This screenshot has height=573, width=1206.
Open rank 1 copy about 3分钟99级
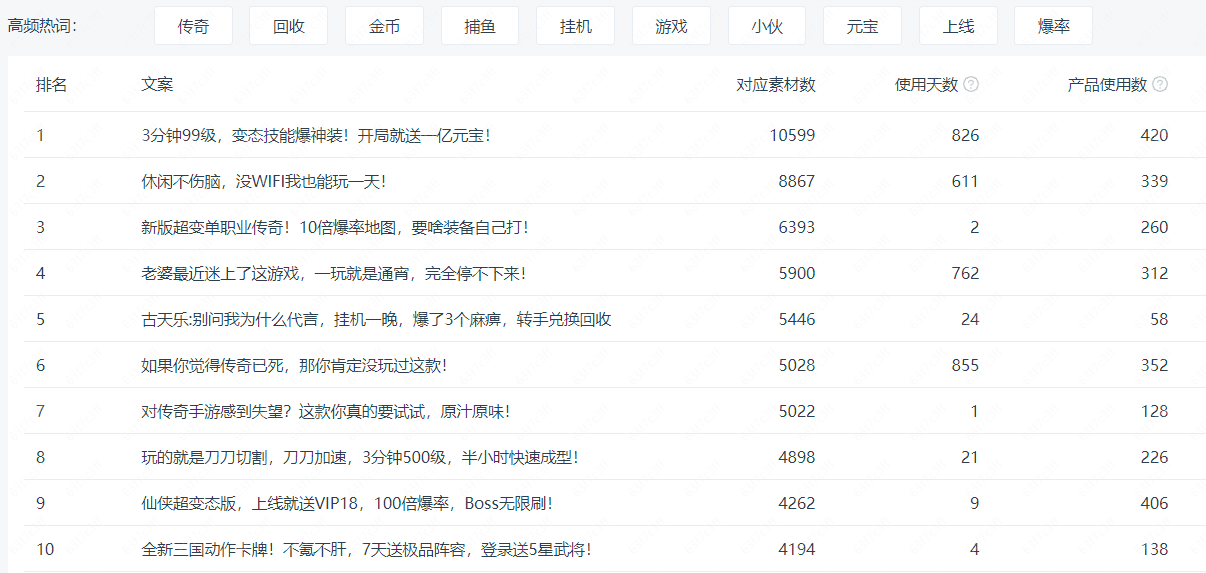point(316,135)
